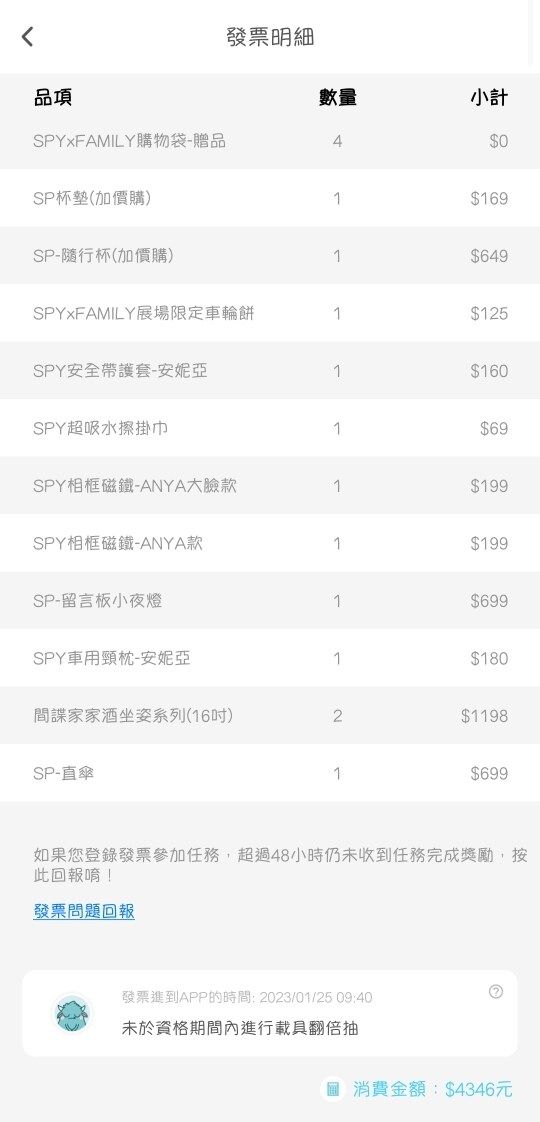Select the SP-直傘 item row
Screen dimensions: 540x1122
270,773
